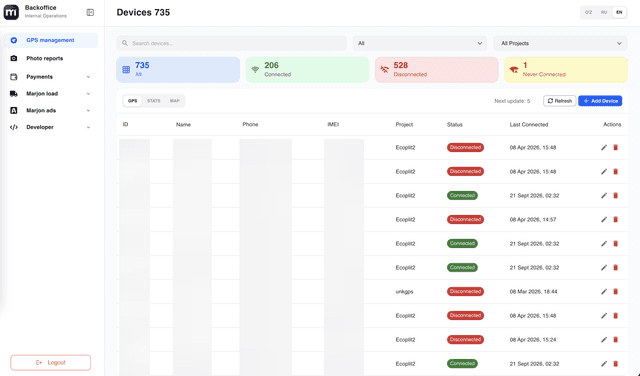Delete the unkgps project device
The width and height of the screenshot is (640, 376).
[x=616, y=291]
